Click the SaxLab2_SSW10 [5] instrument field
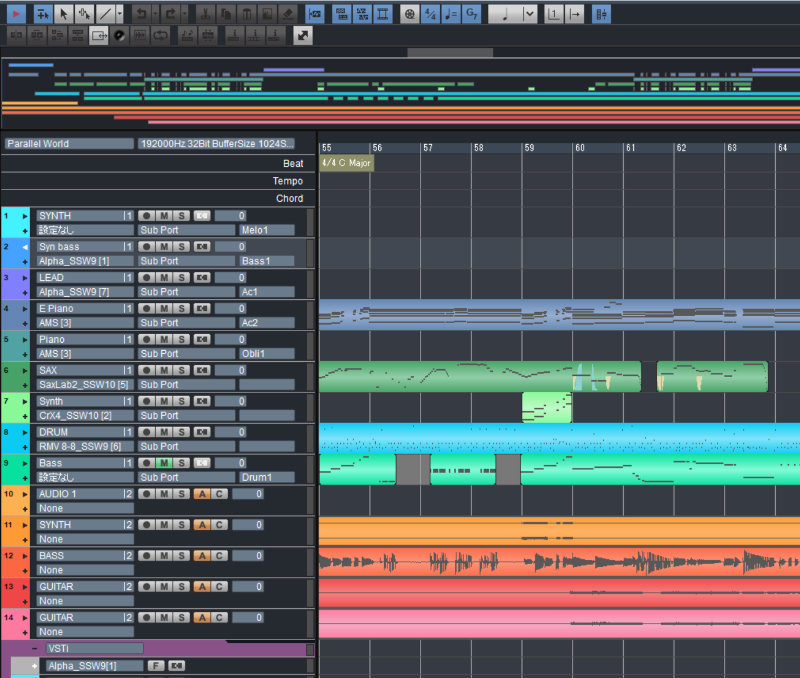This screenshot has width=800, height=678. point(85,385)
